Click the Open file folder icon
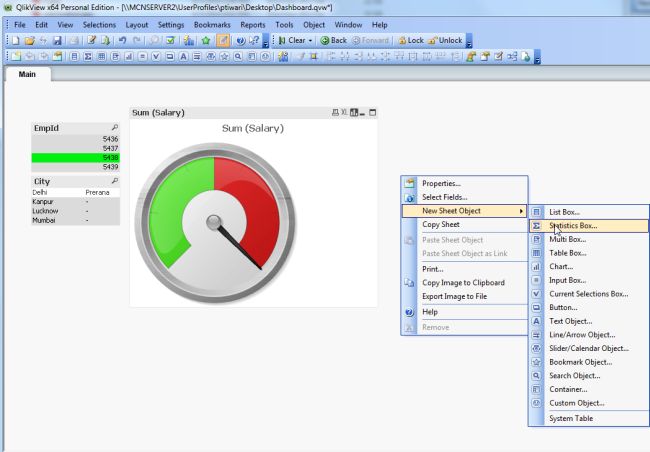The height and width of the screenshot is (452, 650). tap(29, 41)
